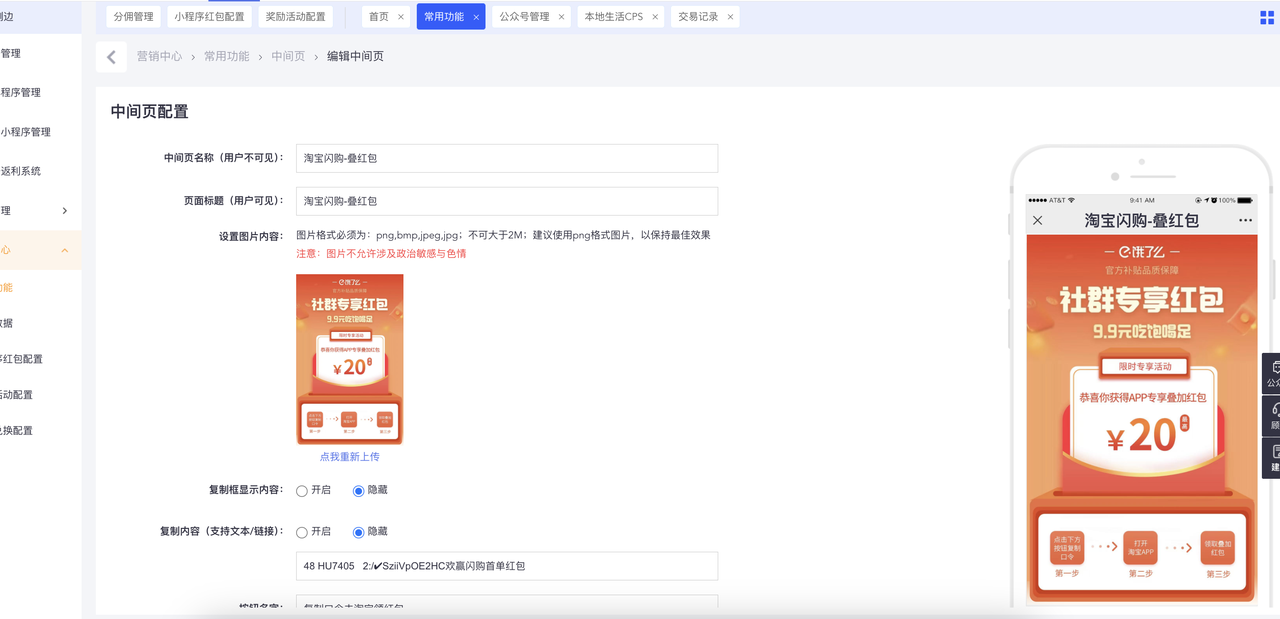
Task: Open the 顾问 headset floating icon
Action: click(1272, 416)
